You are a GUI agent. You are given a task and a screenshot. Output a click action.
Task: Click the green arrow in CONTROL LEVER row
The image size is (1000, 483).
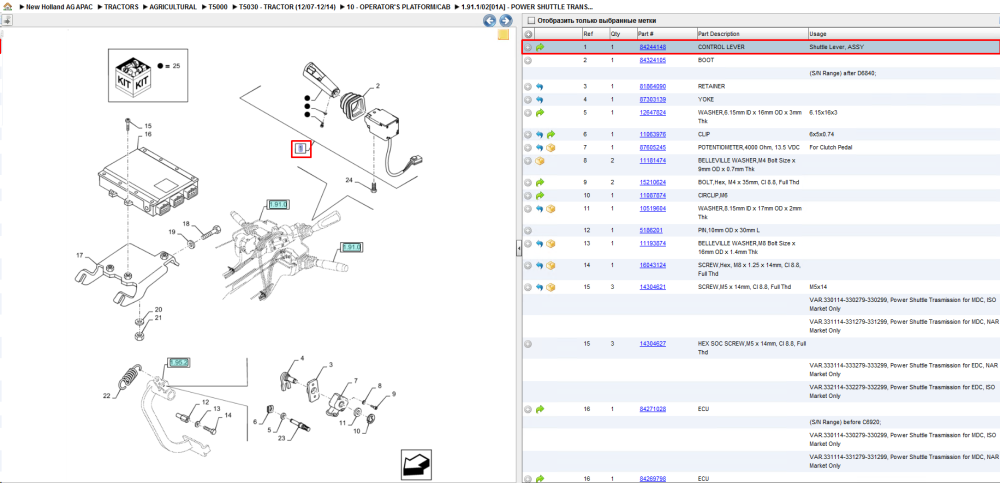540,47
